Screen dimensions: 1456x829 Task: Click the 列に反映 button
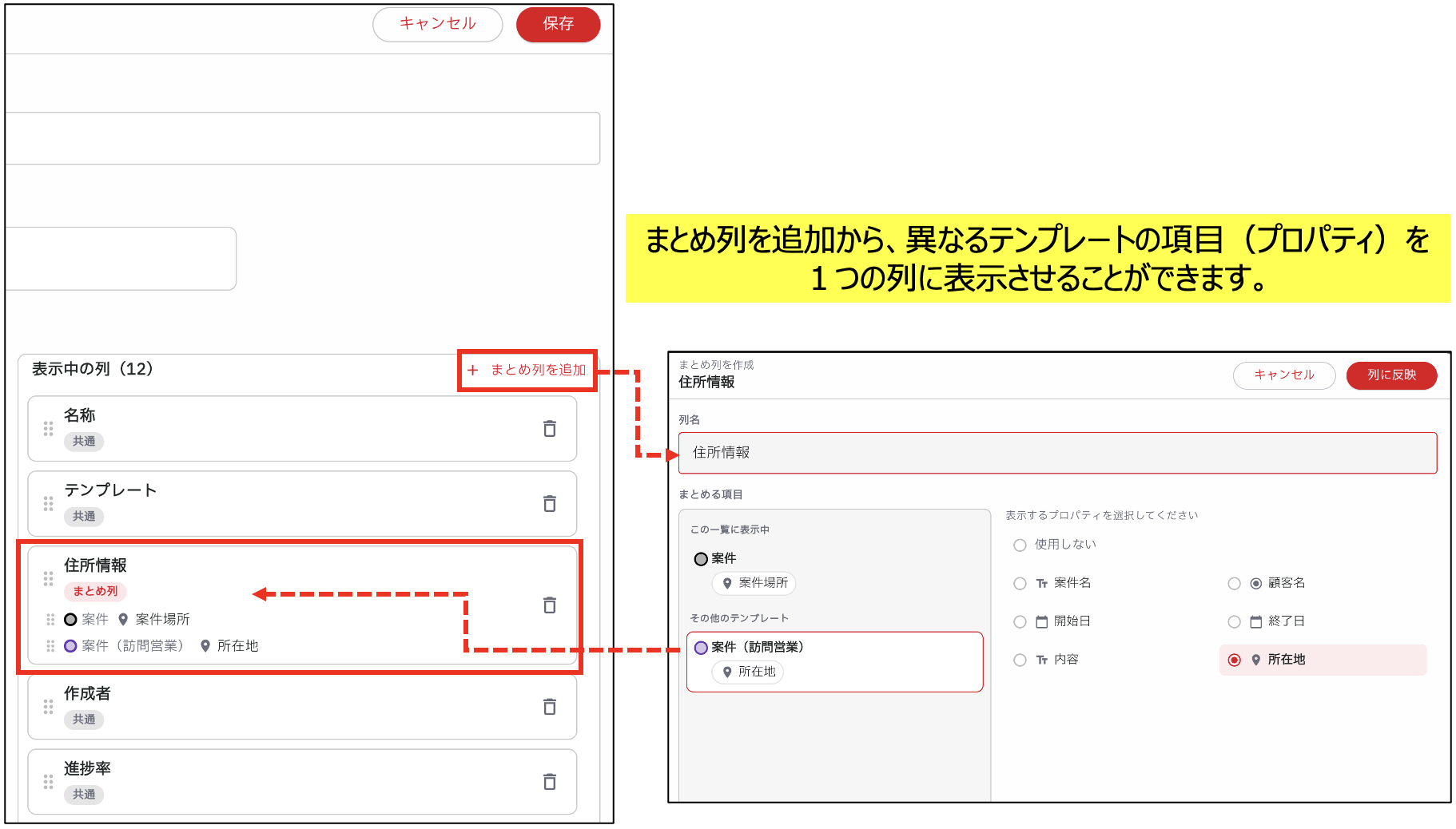pos(1391,375)
